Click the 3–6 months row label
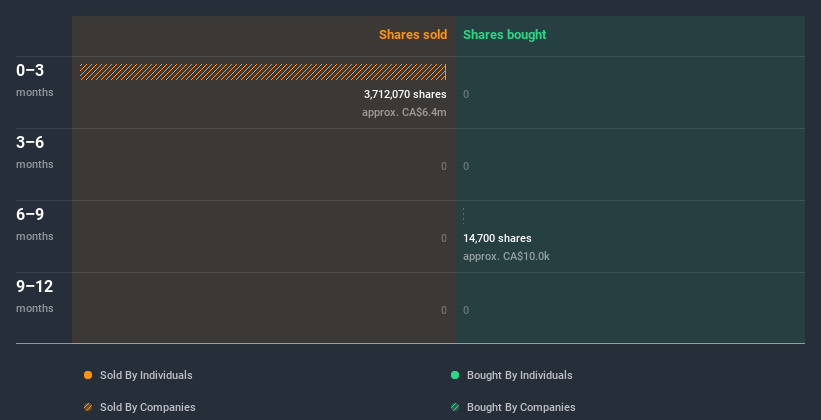821x420 pixels. pyautogui.click(x=35, y=152)
